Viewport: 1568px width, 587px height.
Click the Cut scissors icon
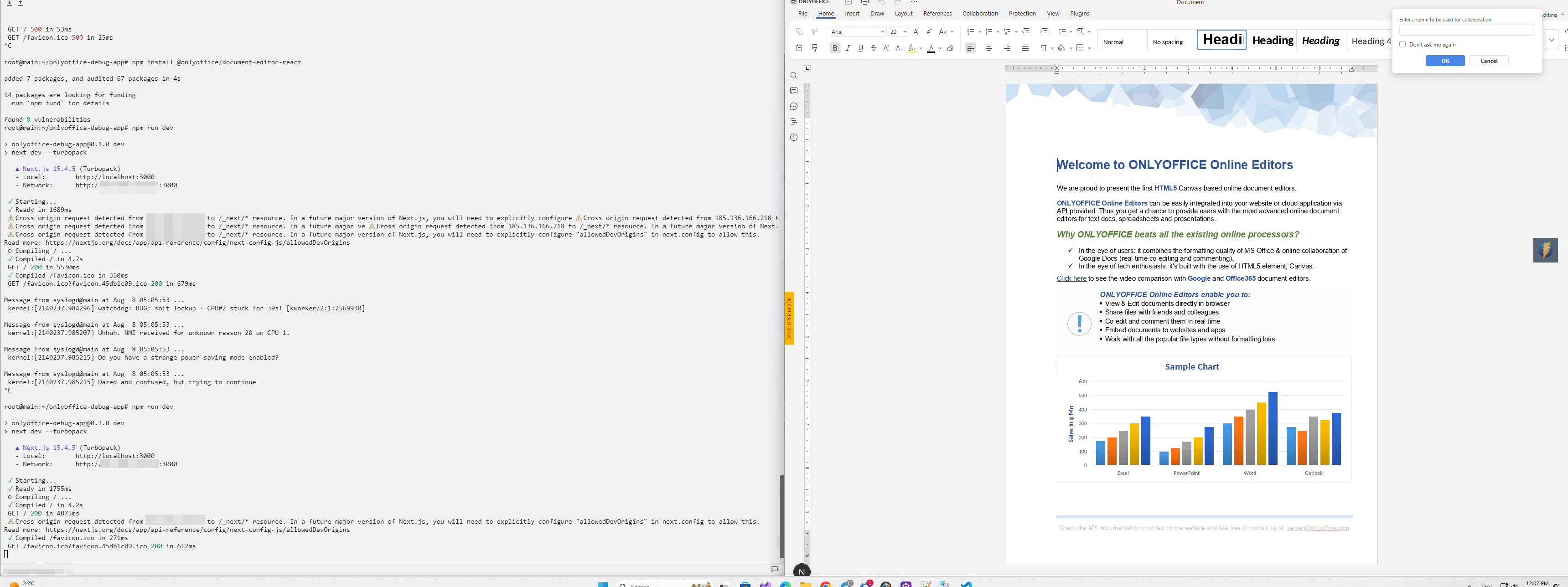tap(815, 31)
